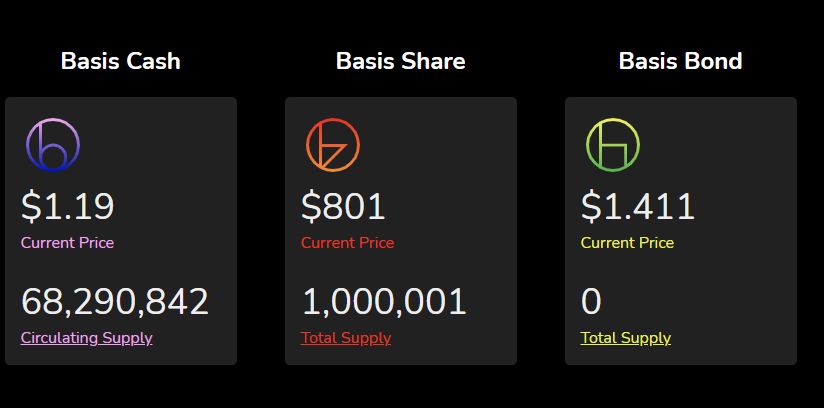Click the red Current Price label

347,243
